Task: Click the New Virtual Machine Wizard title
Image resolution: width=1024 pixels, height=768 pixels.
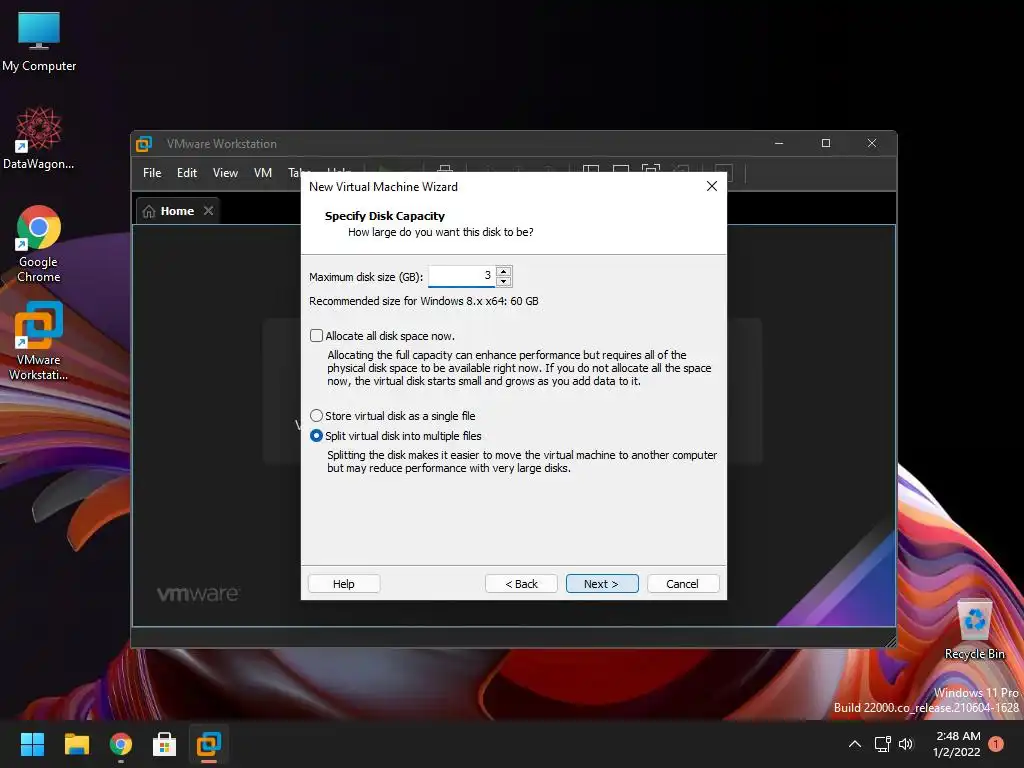Action: pyautogui.click(x=383, y=187)
